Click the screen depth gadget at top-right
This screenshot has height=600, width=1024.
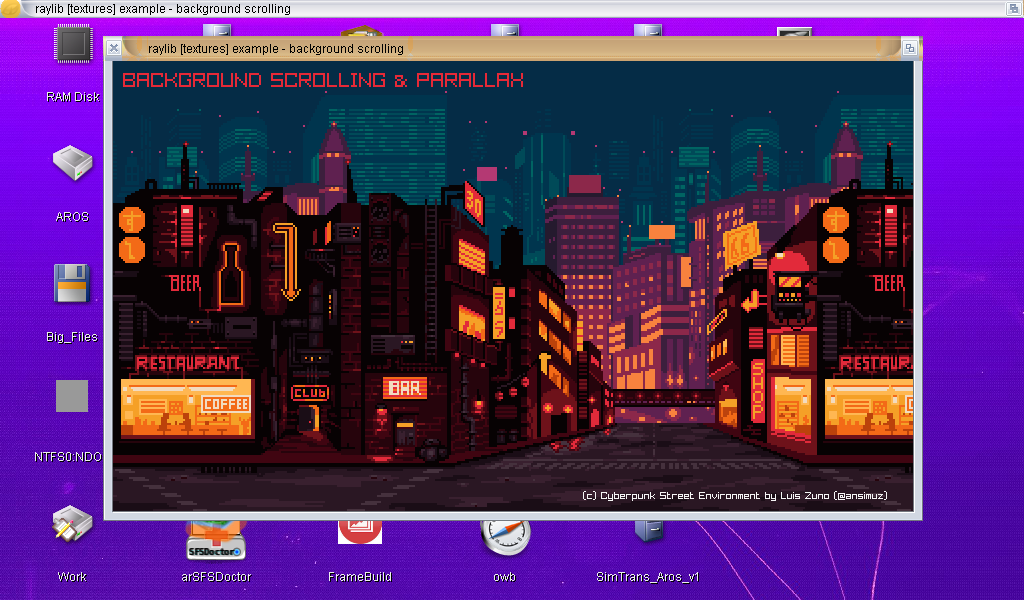[1013, 9]
